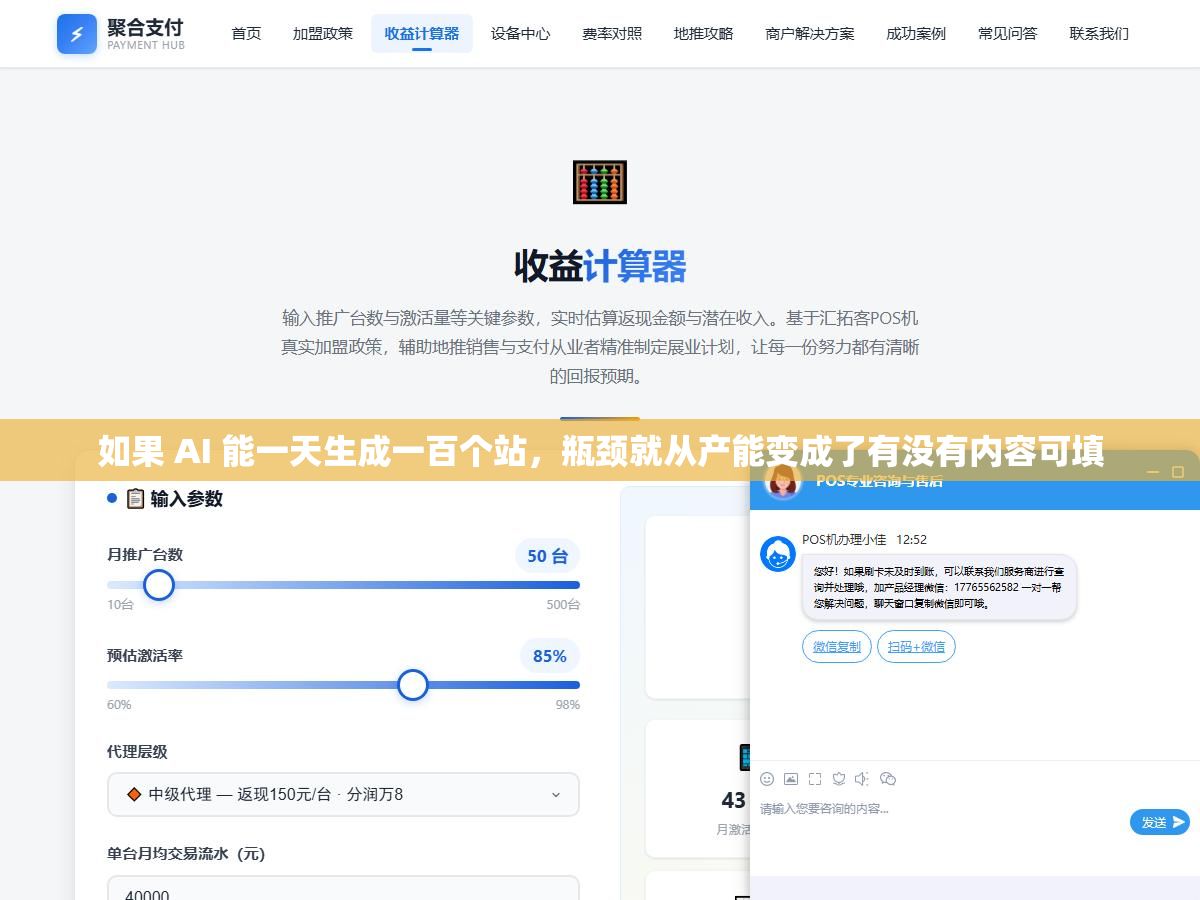1200x900 pixels.
Task: Click the 98% maximum label
Action: 568,705
